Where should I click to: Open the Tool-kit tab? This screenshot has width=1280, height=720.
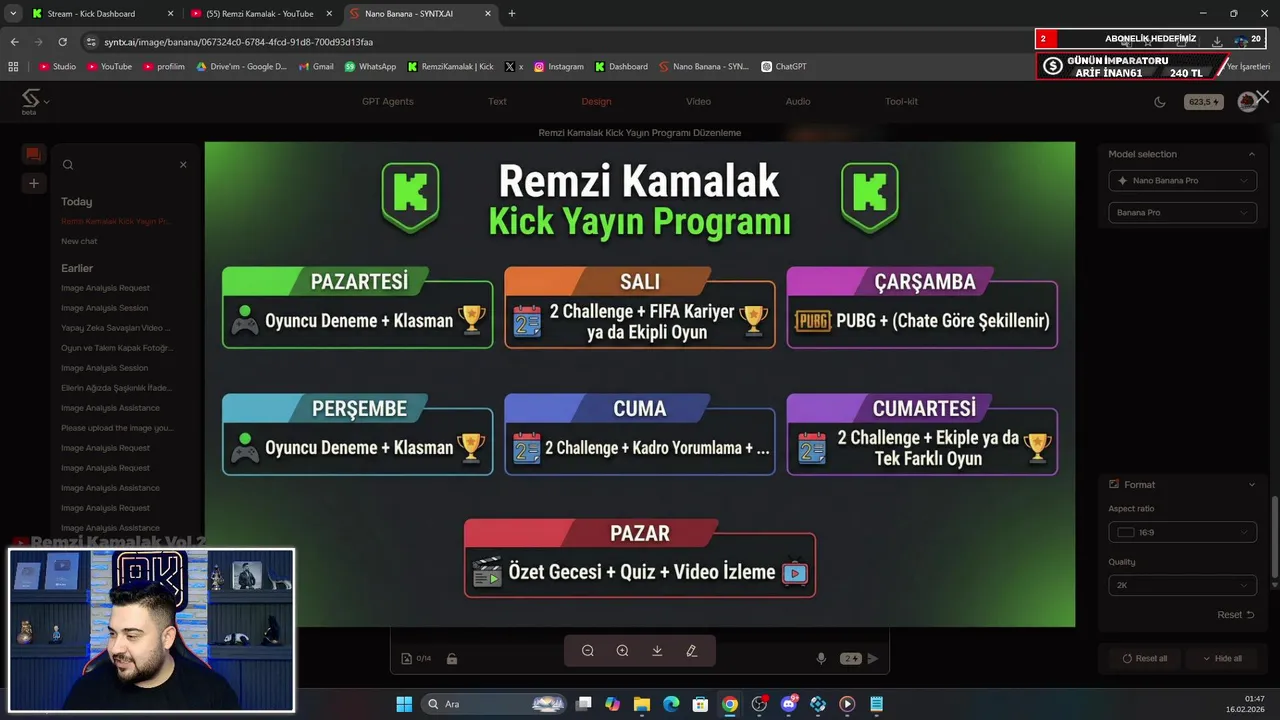point(901,101)
